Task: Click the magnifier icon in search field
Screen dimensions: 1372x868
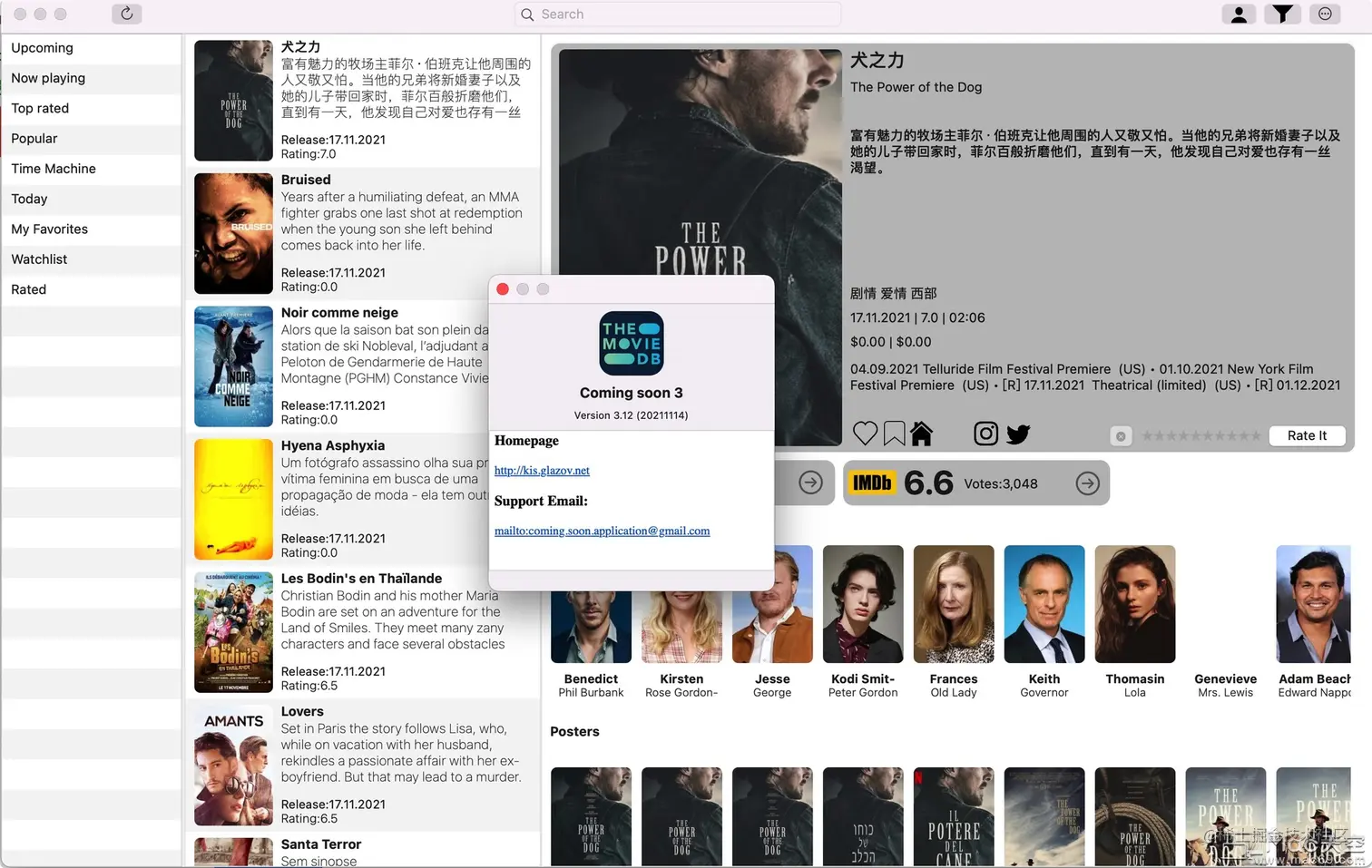Action: tap(527, 15)
